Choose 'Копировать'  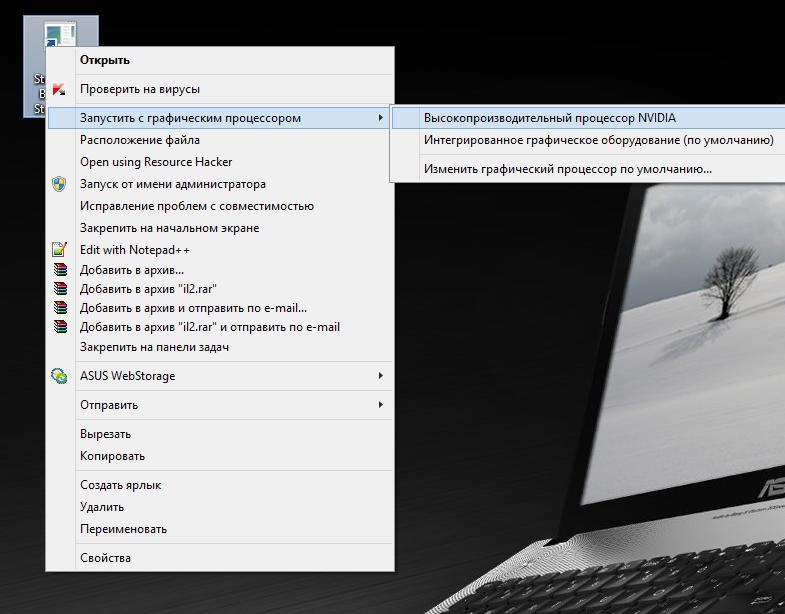pyautogui.click(x=220, y=456)
